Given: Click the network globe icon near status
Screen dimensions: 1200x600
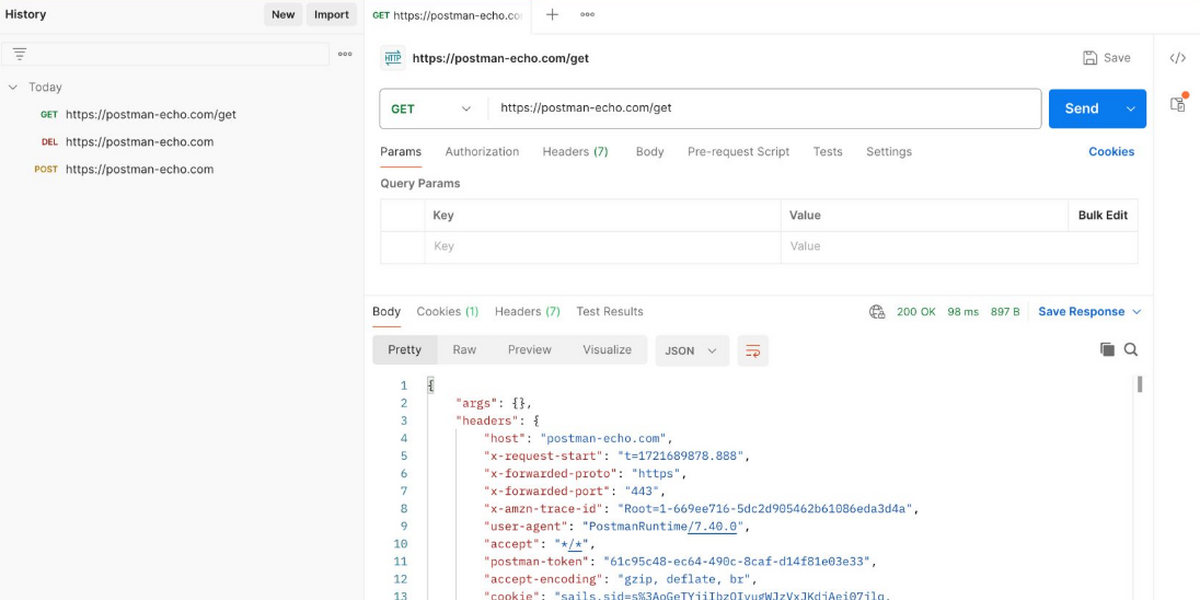Looking at the screenshot, I should point(877,312).
